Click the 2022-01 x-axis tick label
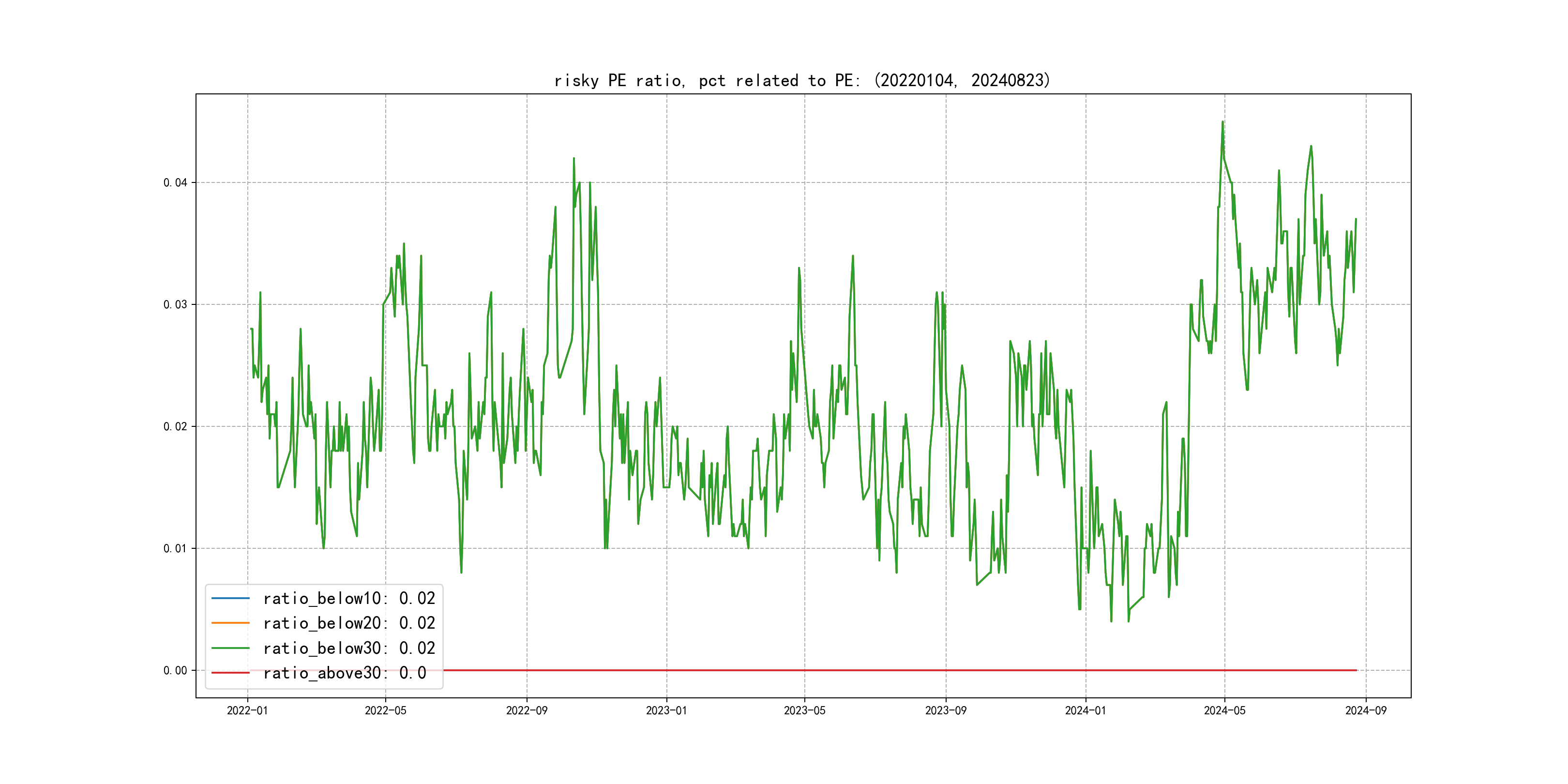The width and height of the screenshot is (1568, 784). pyautogui.click(x=247, y=710)
